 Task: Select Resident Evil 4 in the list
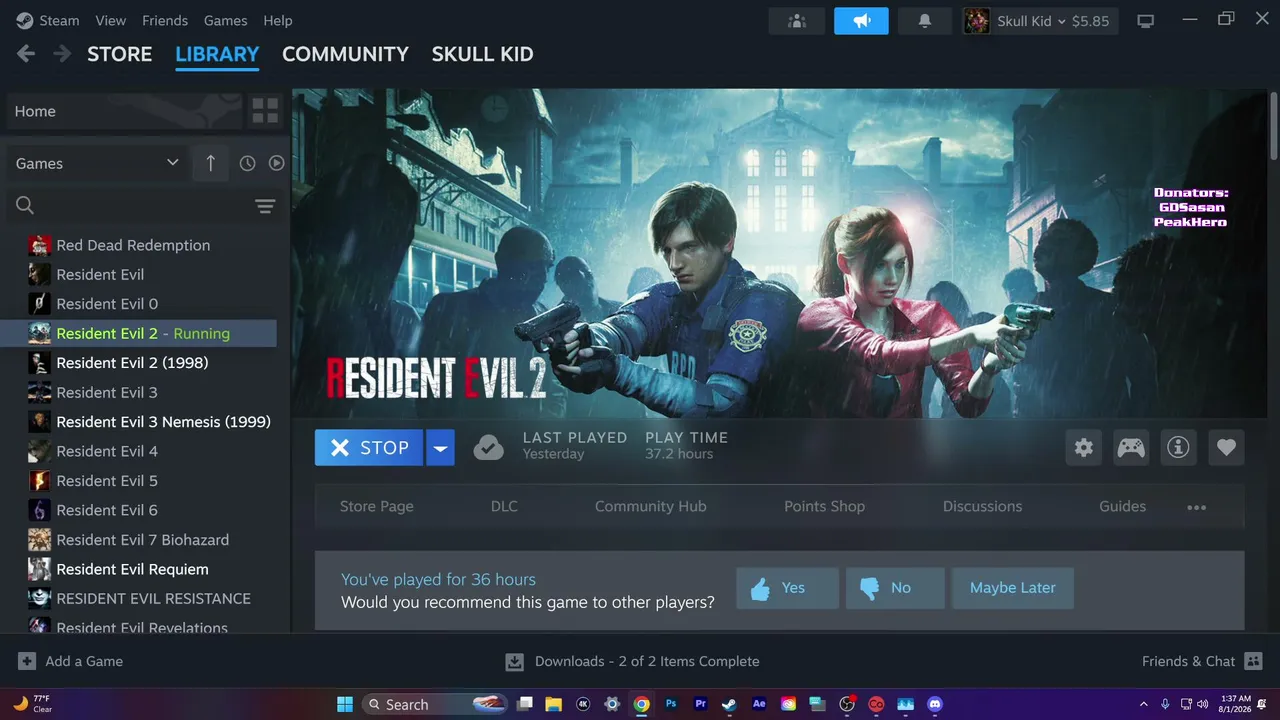(138, 451)
